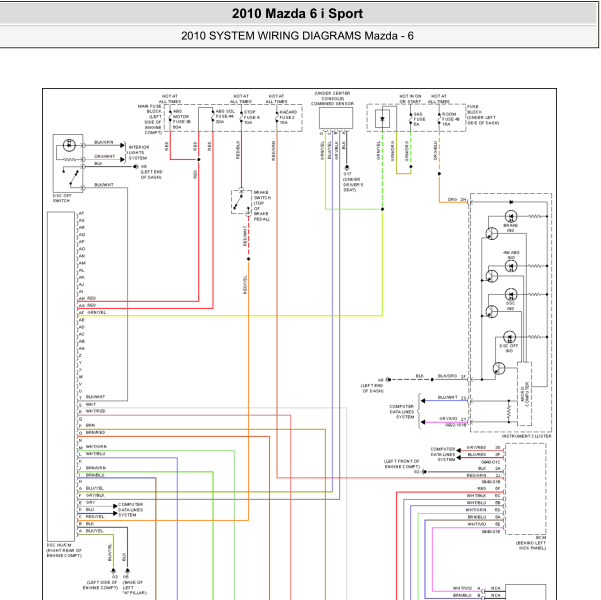
Task: Select the '4W ABS IND' indicator label
Action: (511, 255)
